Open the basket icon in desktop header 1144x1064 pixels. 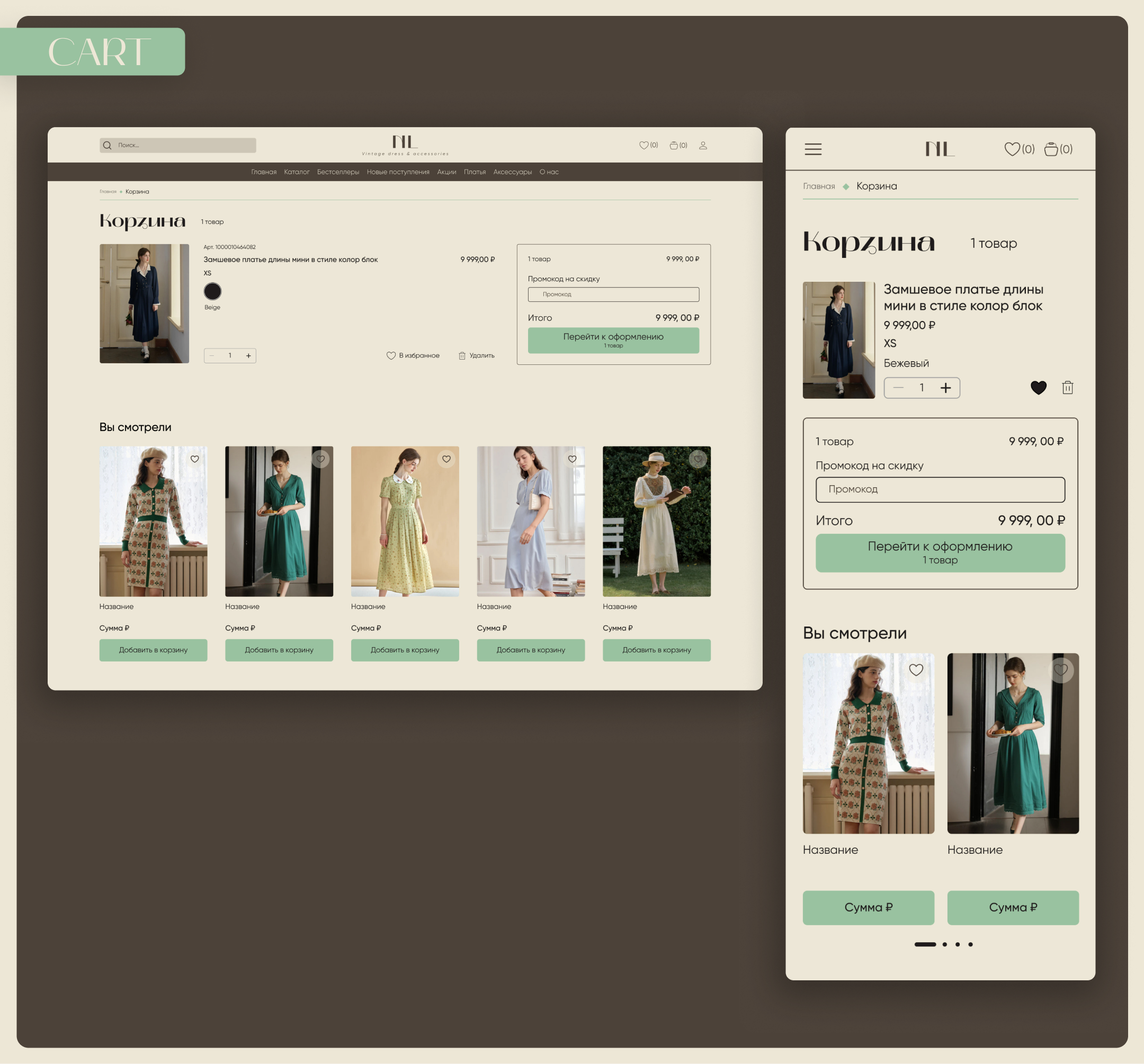tap(673, 145)
